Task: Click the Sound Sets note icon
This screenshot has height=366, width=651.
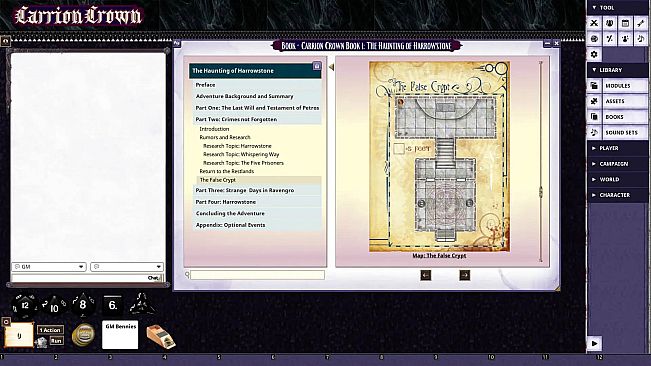Action: [594, 132]
